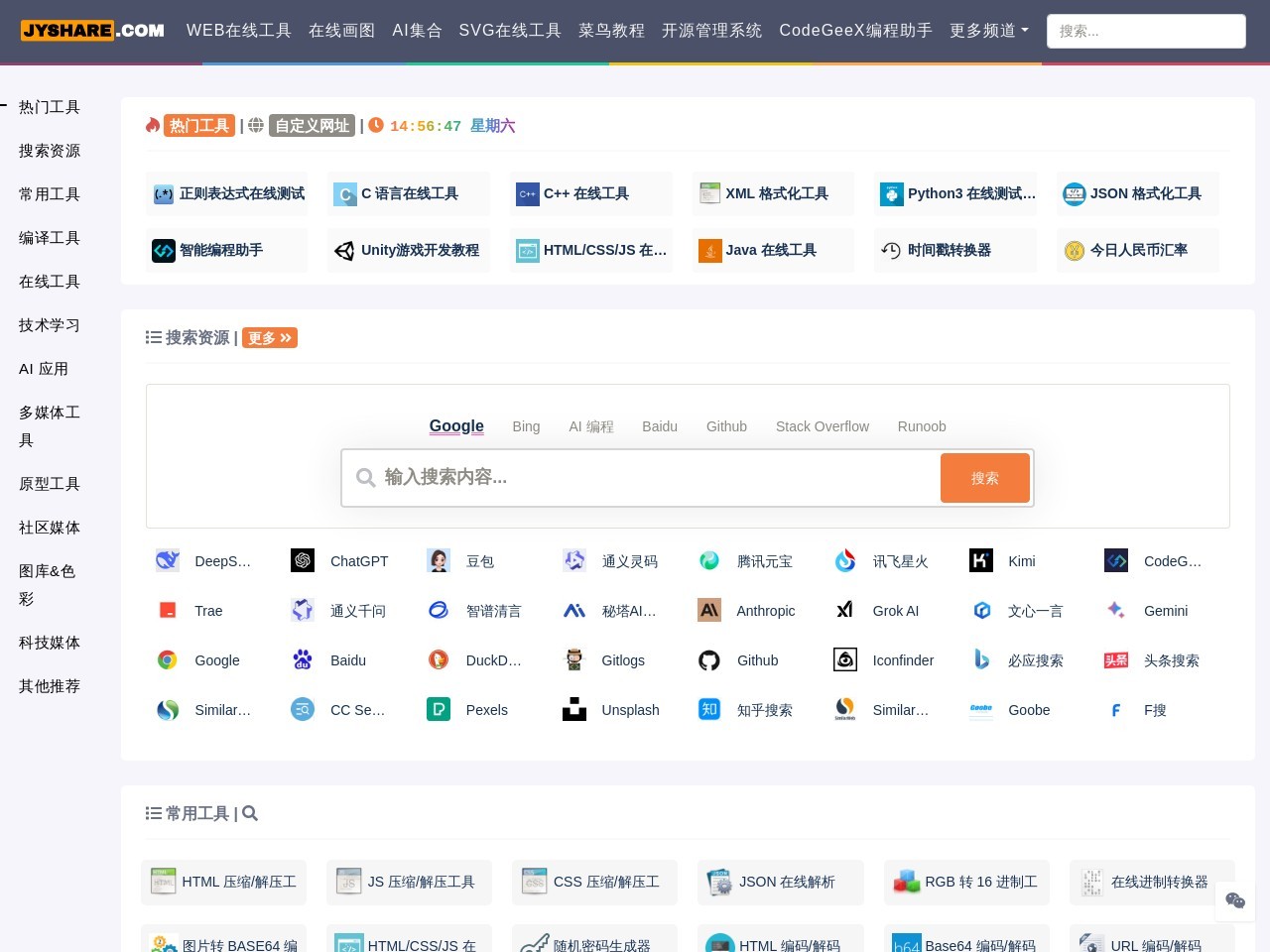Switch to the AI 编程 tab
1270x952 pixels.
click(x=591, y=426)
